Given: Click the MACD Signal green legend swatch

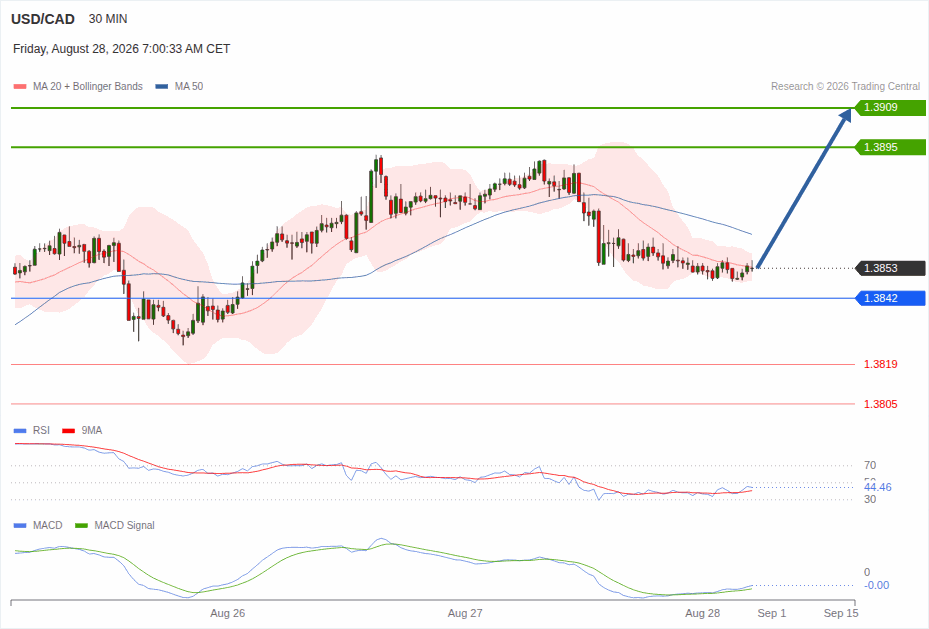Looking at the screenshot, I should tap(82, 525).
